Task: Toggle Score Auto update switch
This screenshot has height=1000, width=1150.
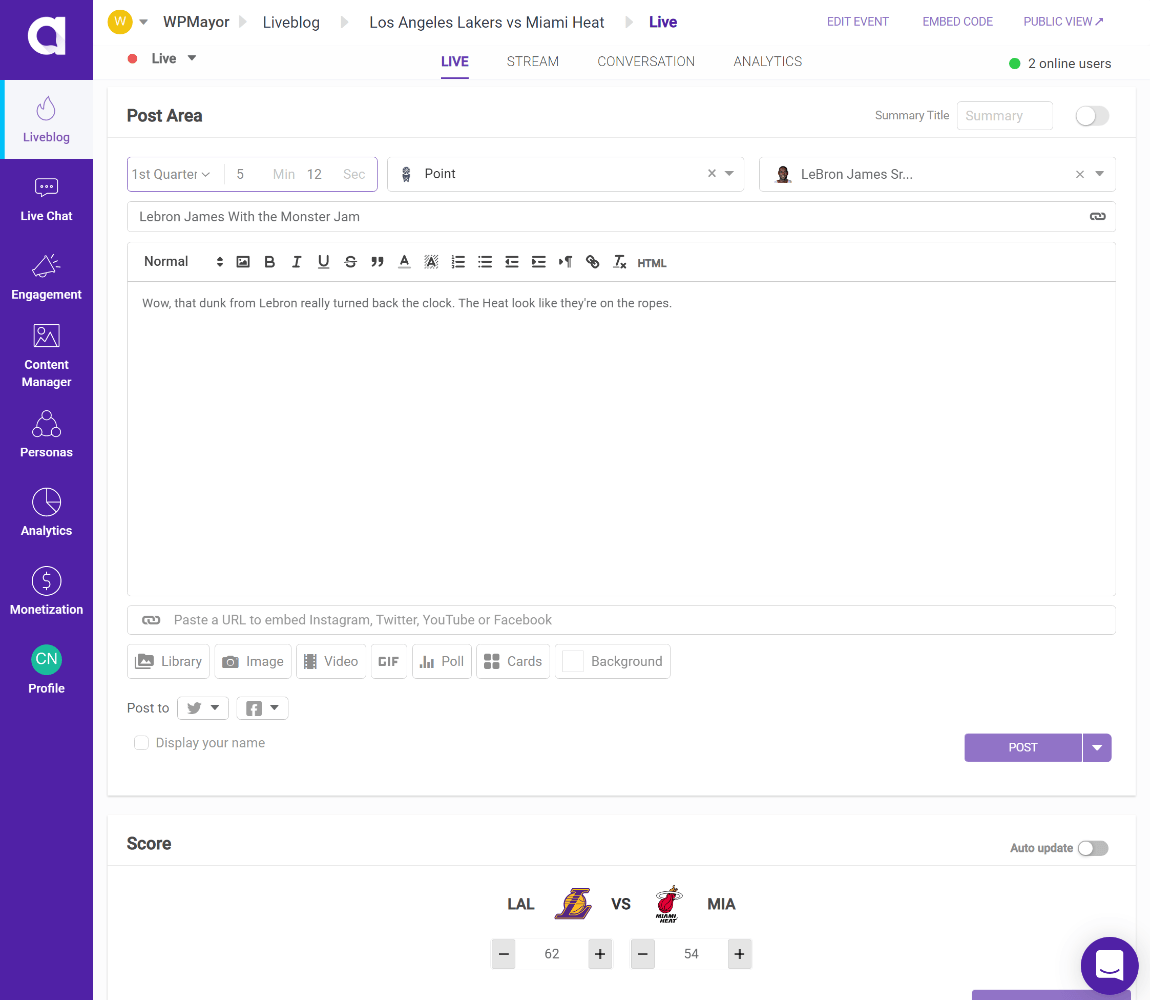Action: (x=1093, y=848)
